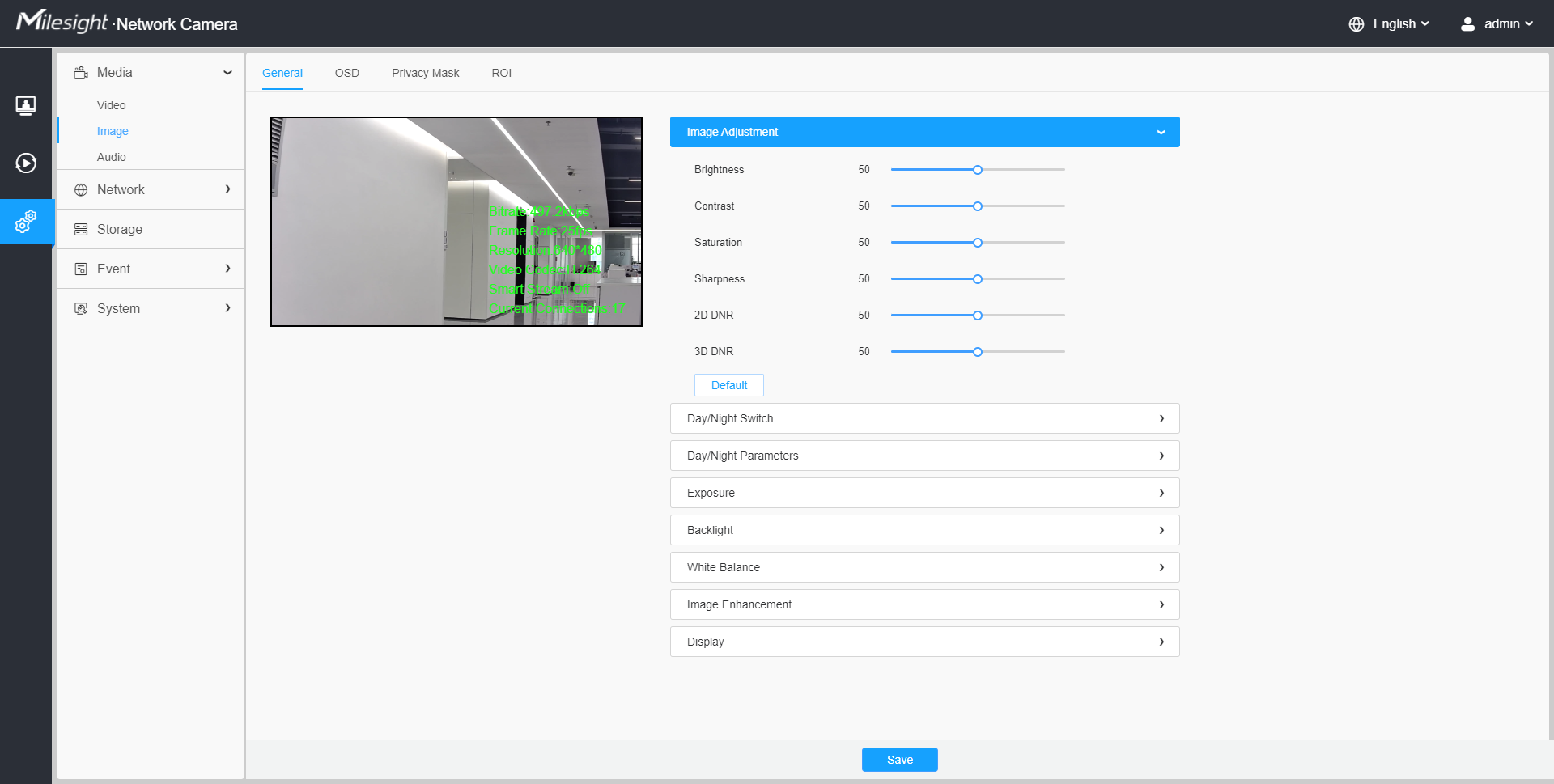Screen dimensions: 1554x784
Task: Expand the White Balance section
Action: tap(925, 567)
